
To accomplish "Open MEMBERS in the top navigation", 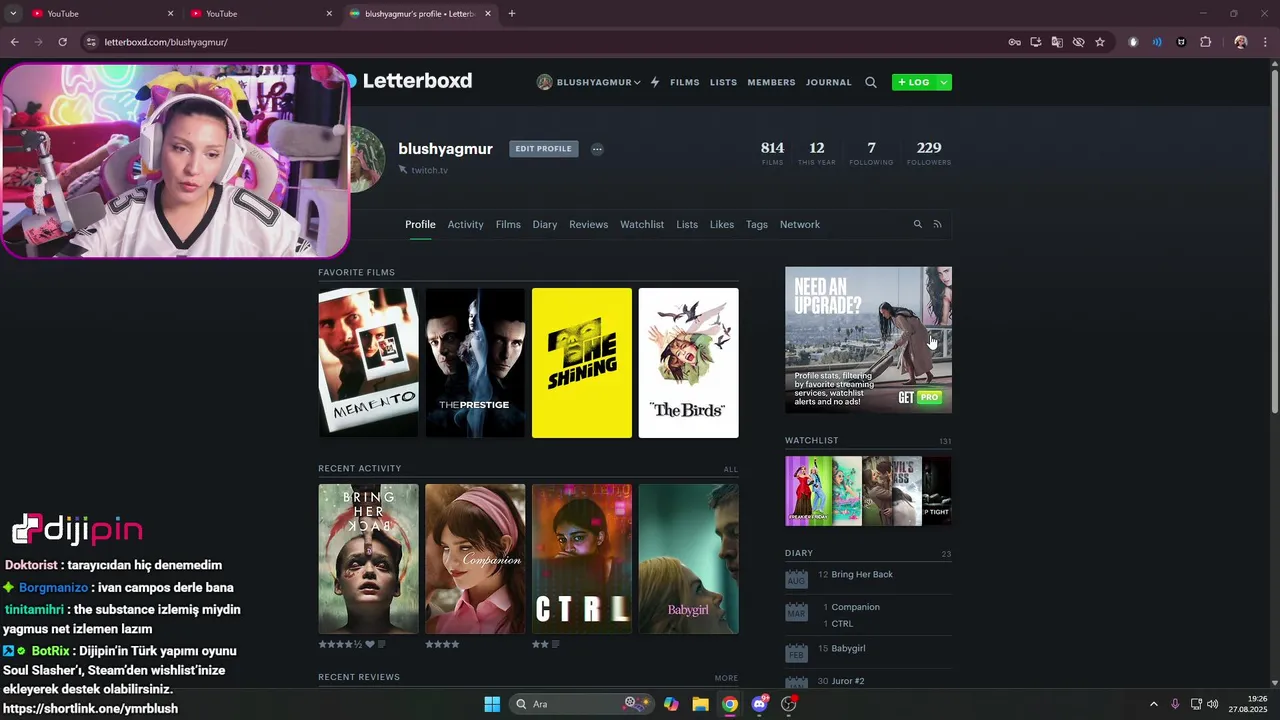I will point(771,82).
